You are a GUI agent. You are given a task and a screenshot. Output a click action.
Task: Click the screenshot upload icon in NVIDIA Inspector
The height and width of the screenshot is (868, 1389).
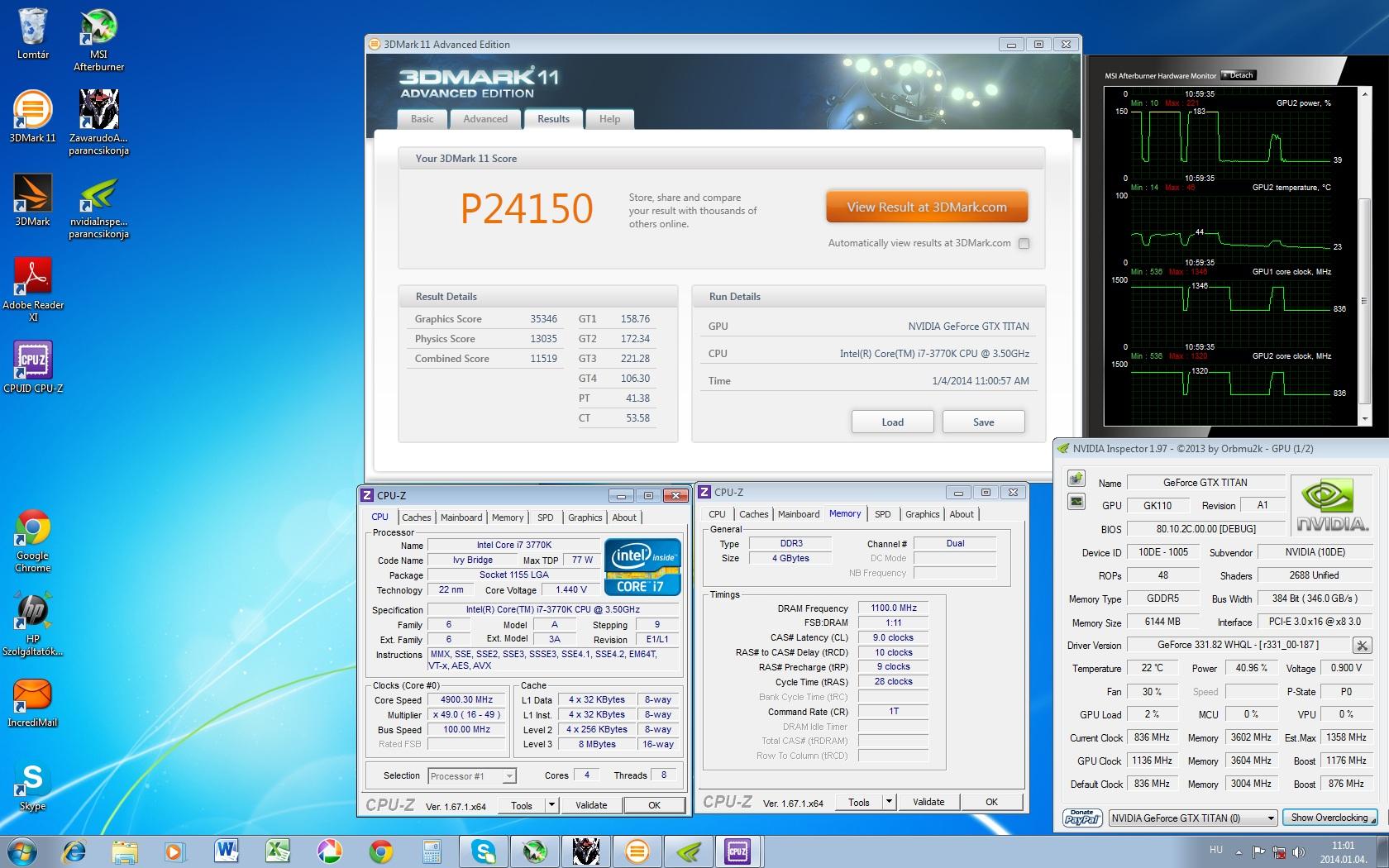coord(1076,479)
